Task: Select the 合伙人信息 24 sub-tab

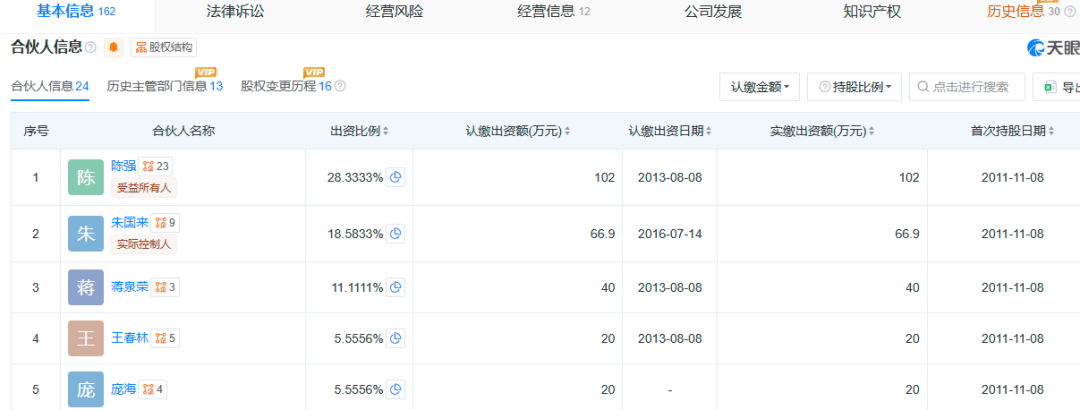Action: tap(50, 87)
